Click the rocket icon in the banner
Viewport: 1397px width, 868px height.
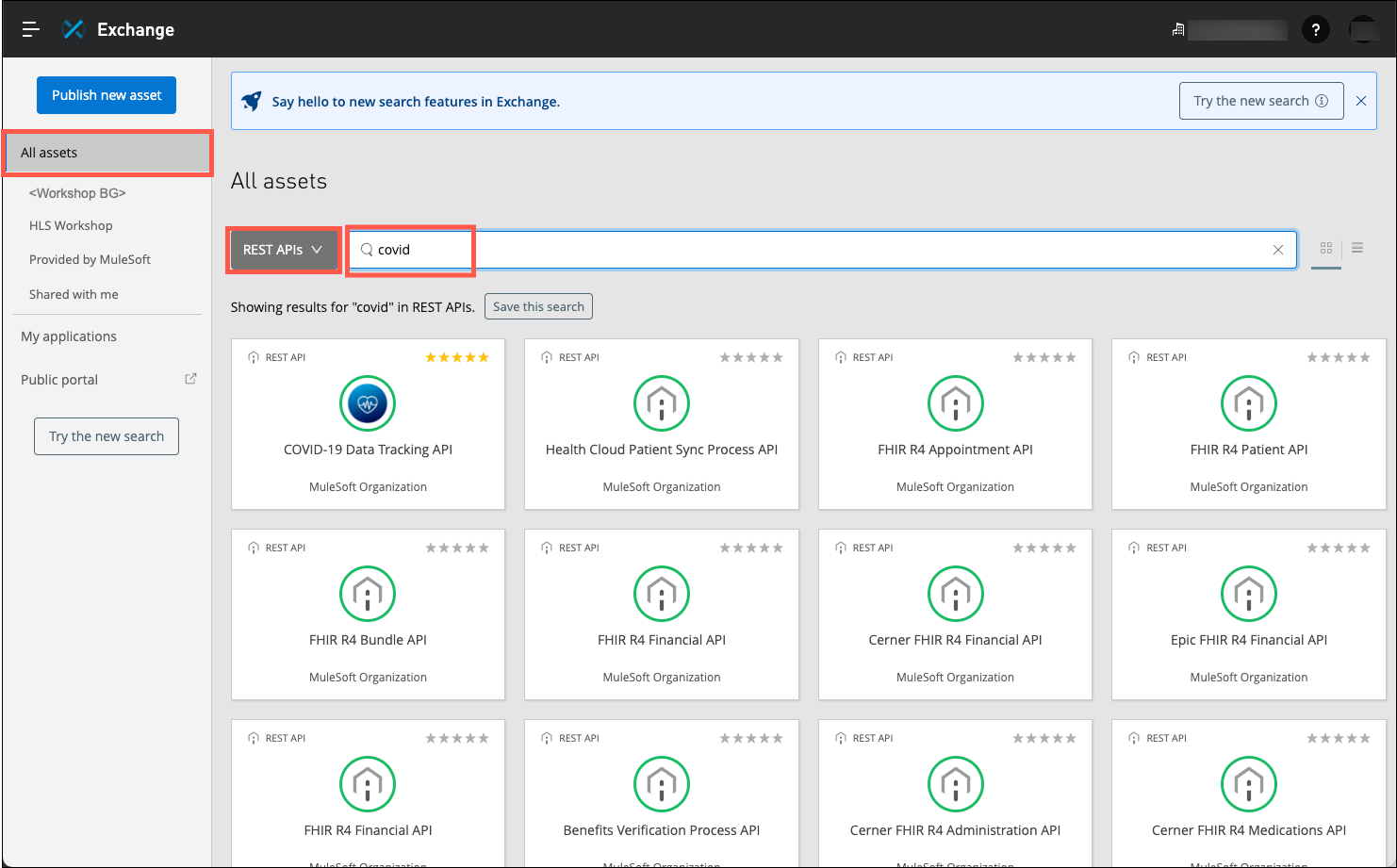[x=252, y=101]
